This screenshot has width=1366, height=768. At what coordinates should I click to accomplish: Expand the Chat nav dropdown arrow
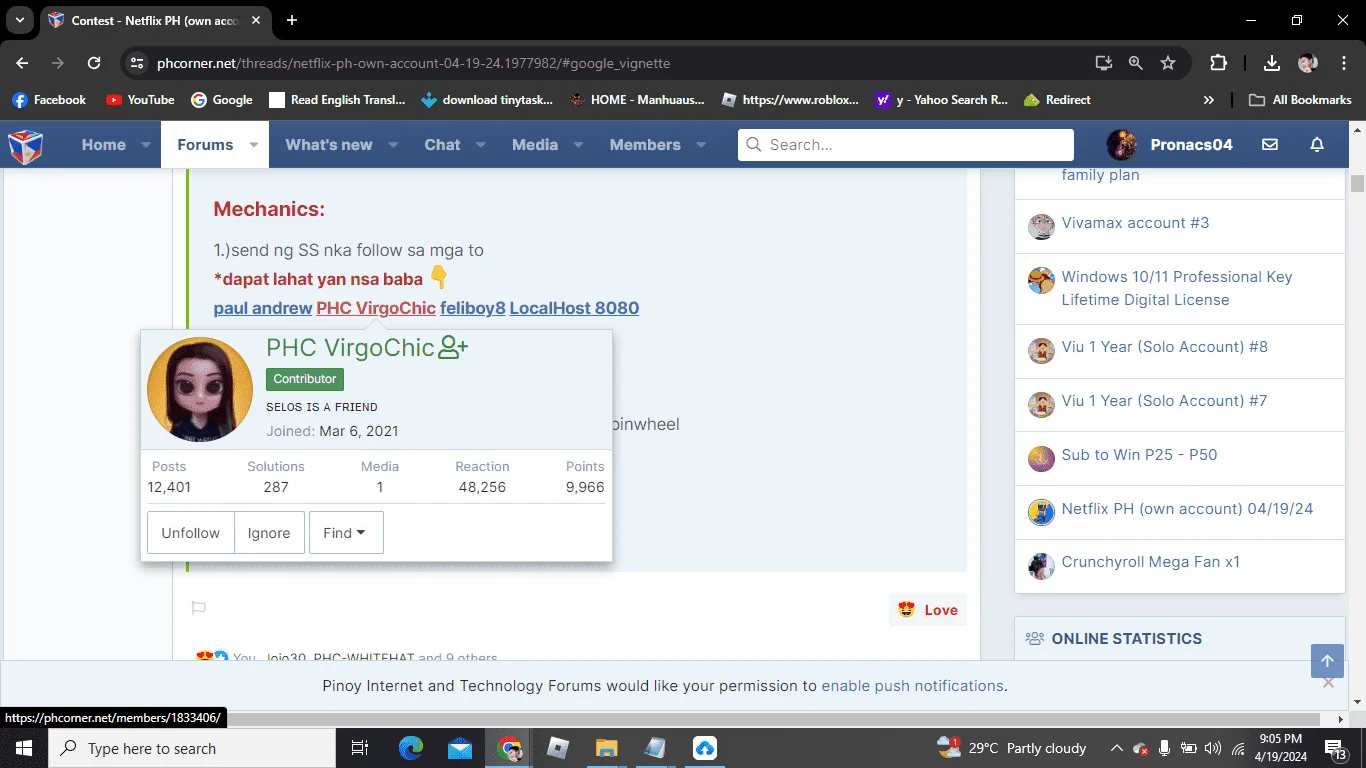point(481,145)
